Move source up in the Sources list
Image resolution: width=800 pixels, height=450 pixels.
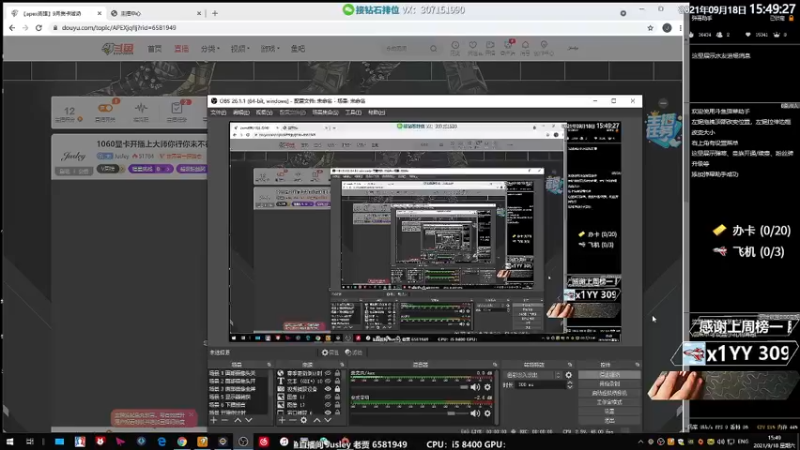pos(316,420)
